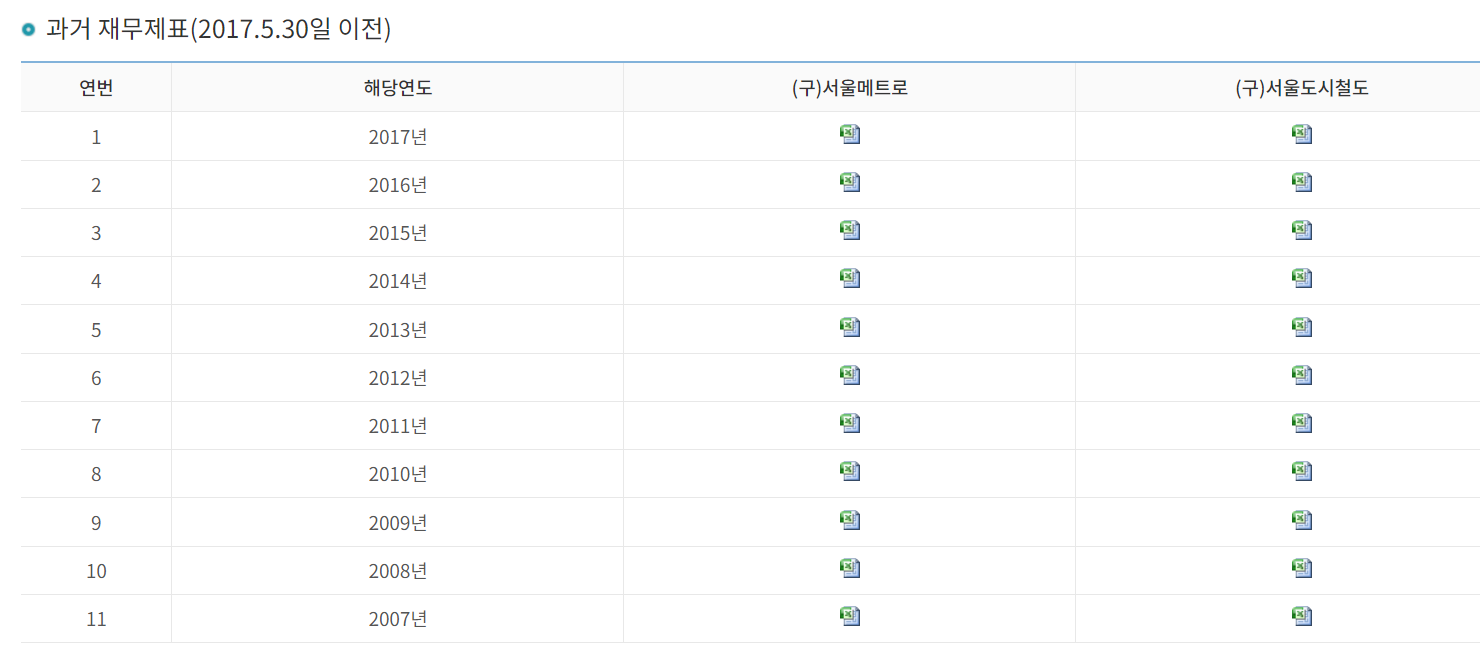This screenshot has width=1480, height=662.
Task: Open the 2015년 (구)서울메트로 Excel icon
Action: tap(850, 230)
